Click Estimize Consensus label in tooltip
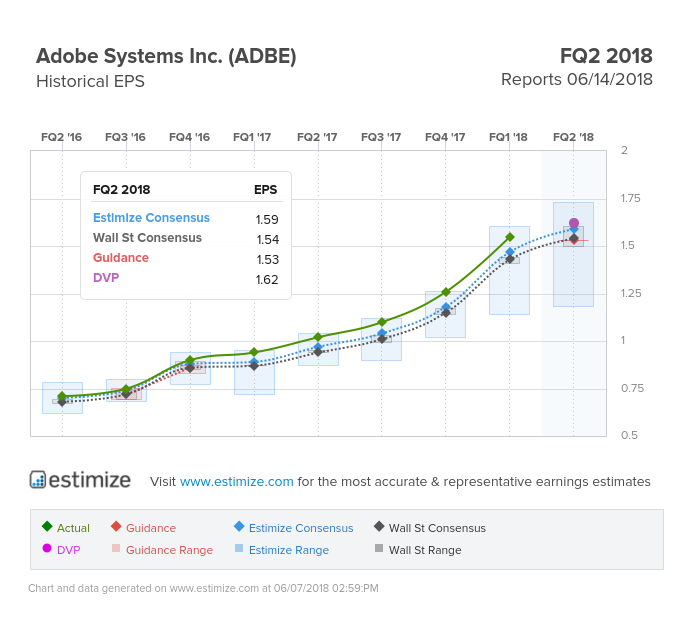This screenshot has width=685, height=620. pyautogui.click(x=151, y=218)
